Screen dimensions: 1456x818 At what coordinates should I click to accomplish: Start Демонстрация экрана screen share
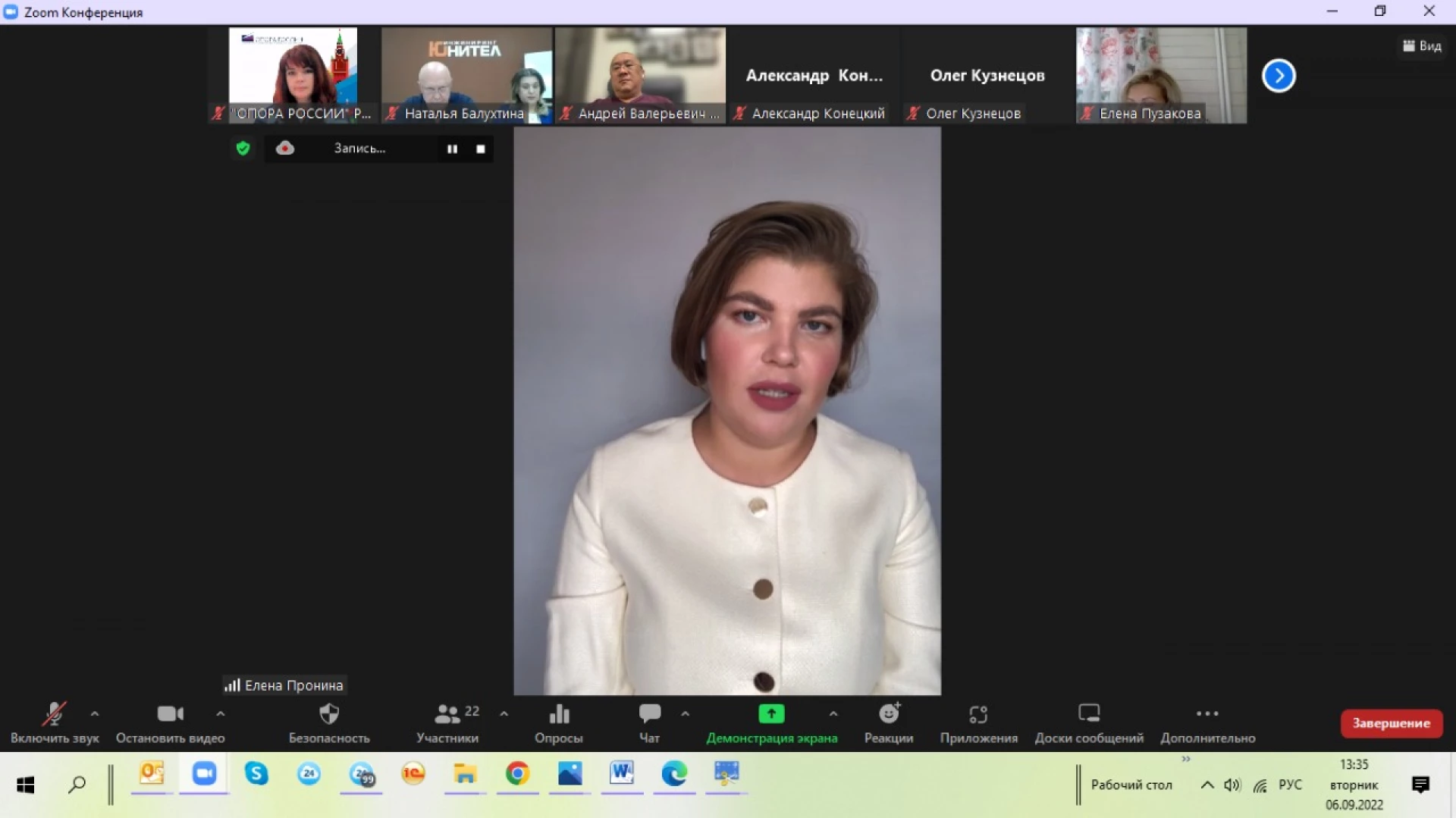(772, 723)
